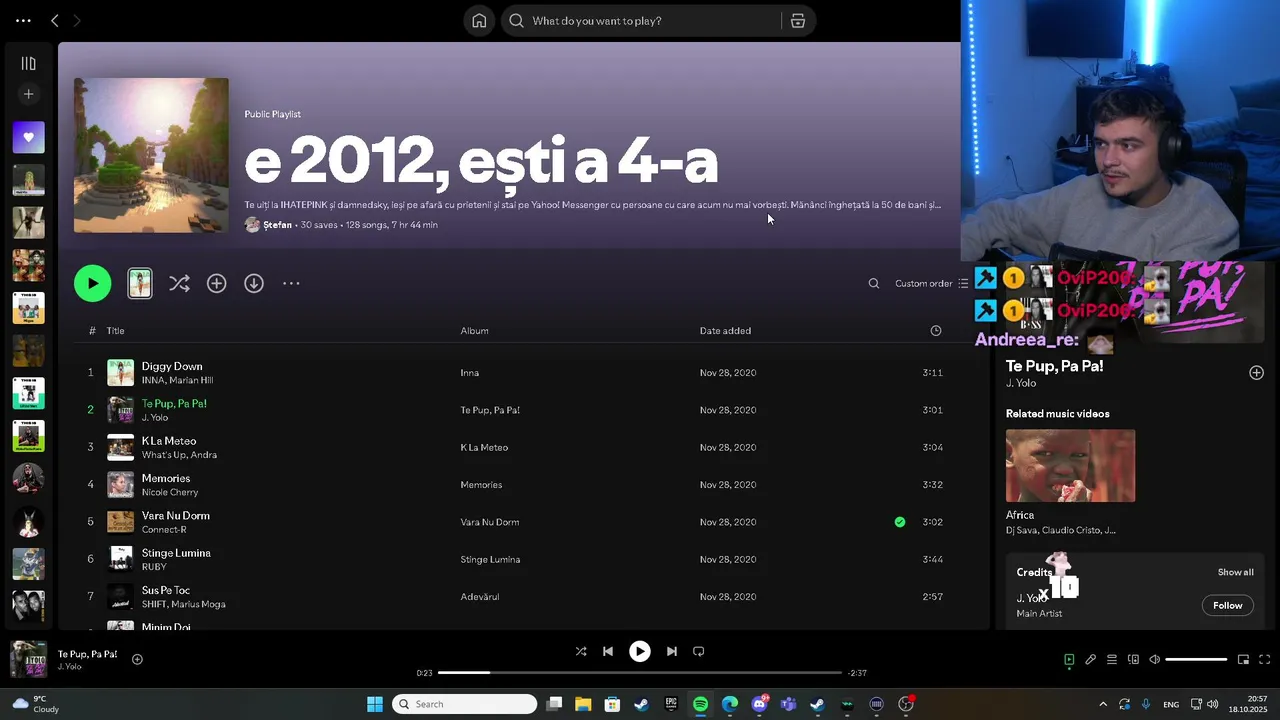Download the playlist with arrow icon
Screen dimensions: 1280x720
pos(254,283)
